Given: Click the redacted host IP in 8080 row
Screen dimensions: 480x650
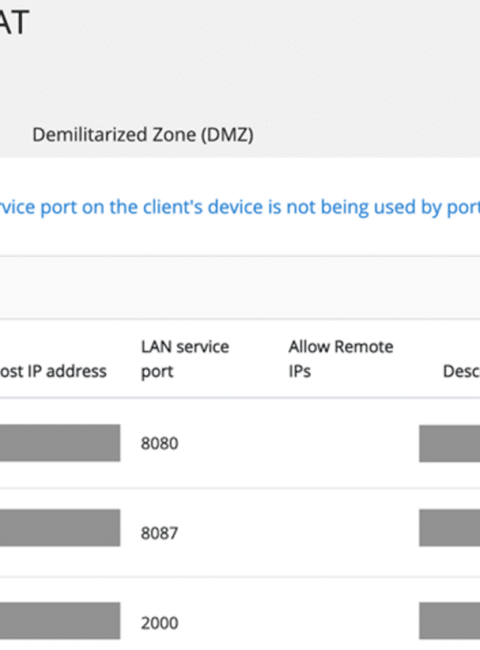Looking at the screenshot, I should tap(60, 443).
